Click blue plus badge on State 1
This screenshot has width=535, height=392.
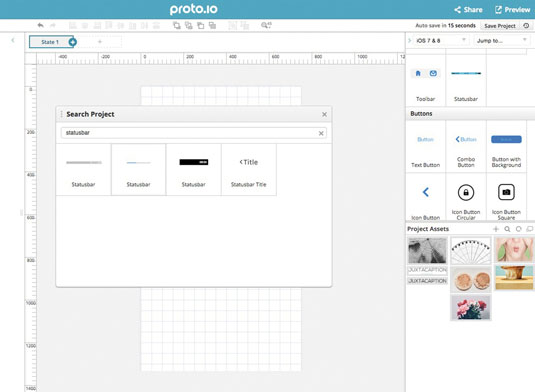pyautogui.click(x=73, y=42)
